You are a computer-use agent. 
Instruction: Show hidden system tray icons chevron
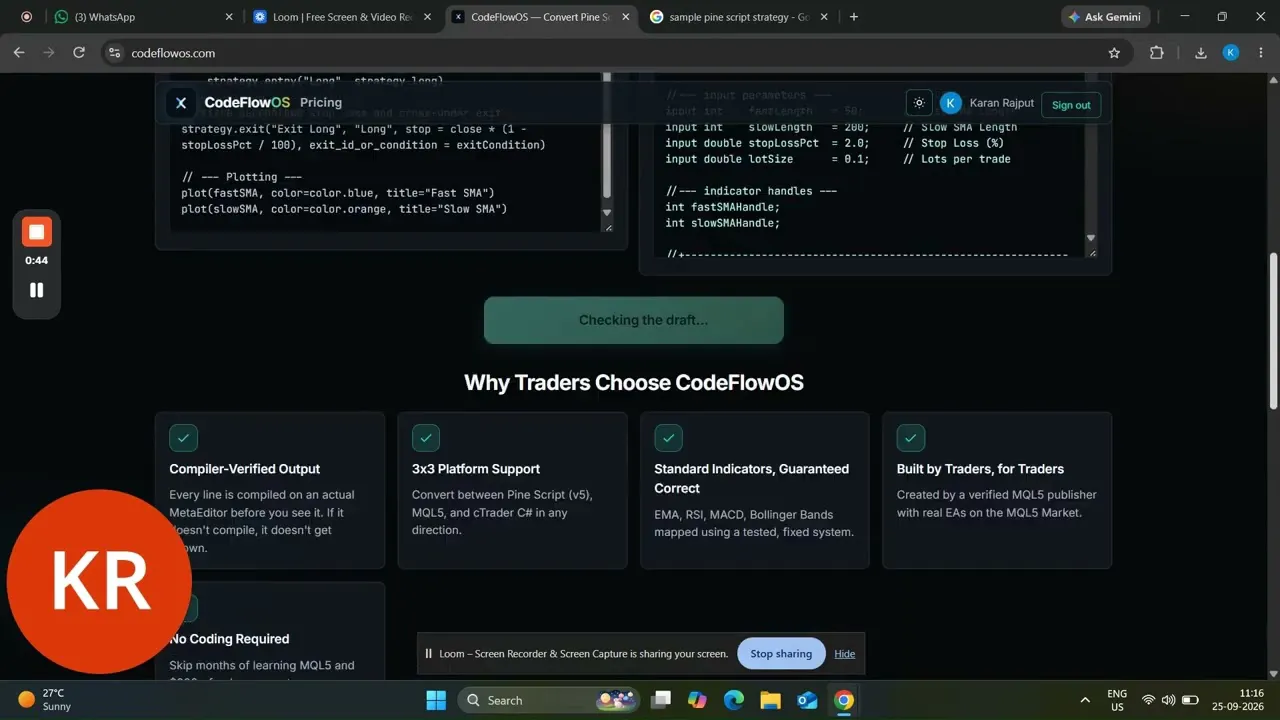pos(1085,700)
